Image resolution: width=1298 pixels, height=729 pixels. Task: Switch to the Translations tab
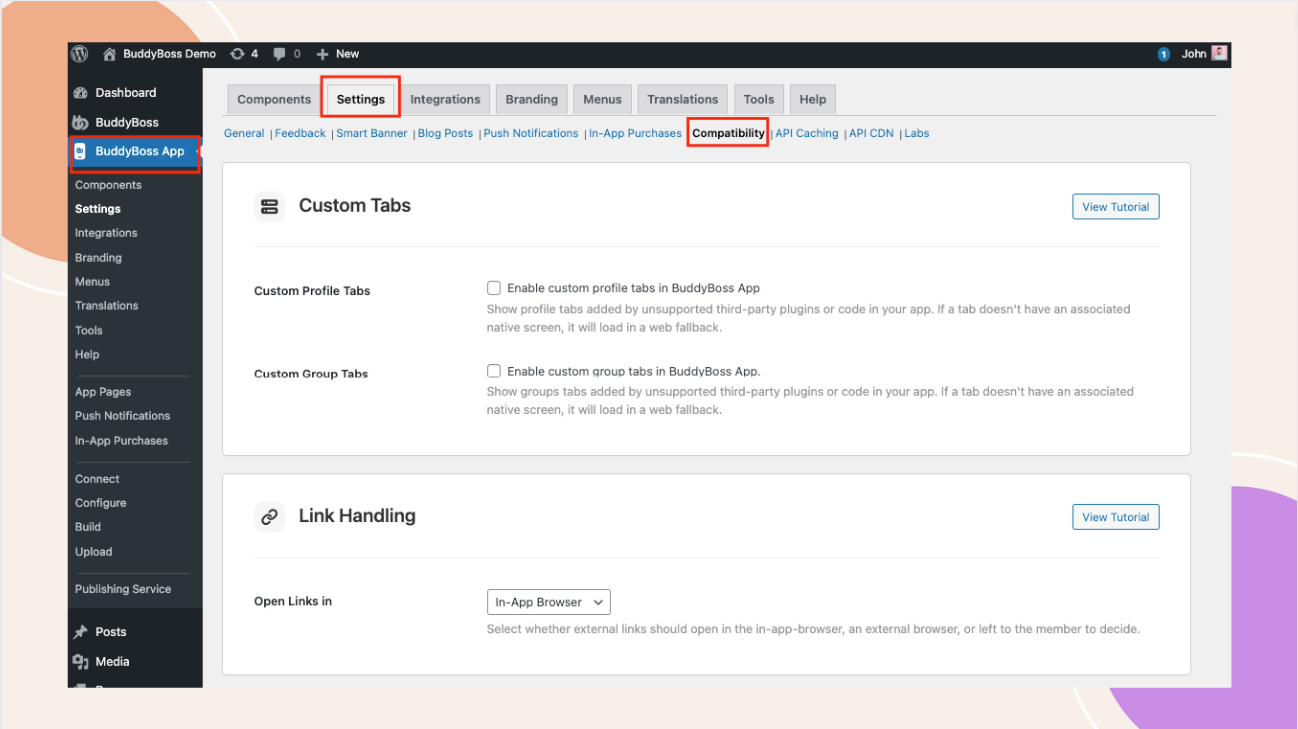click(683, 99)
